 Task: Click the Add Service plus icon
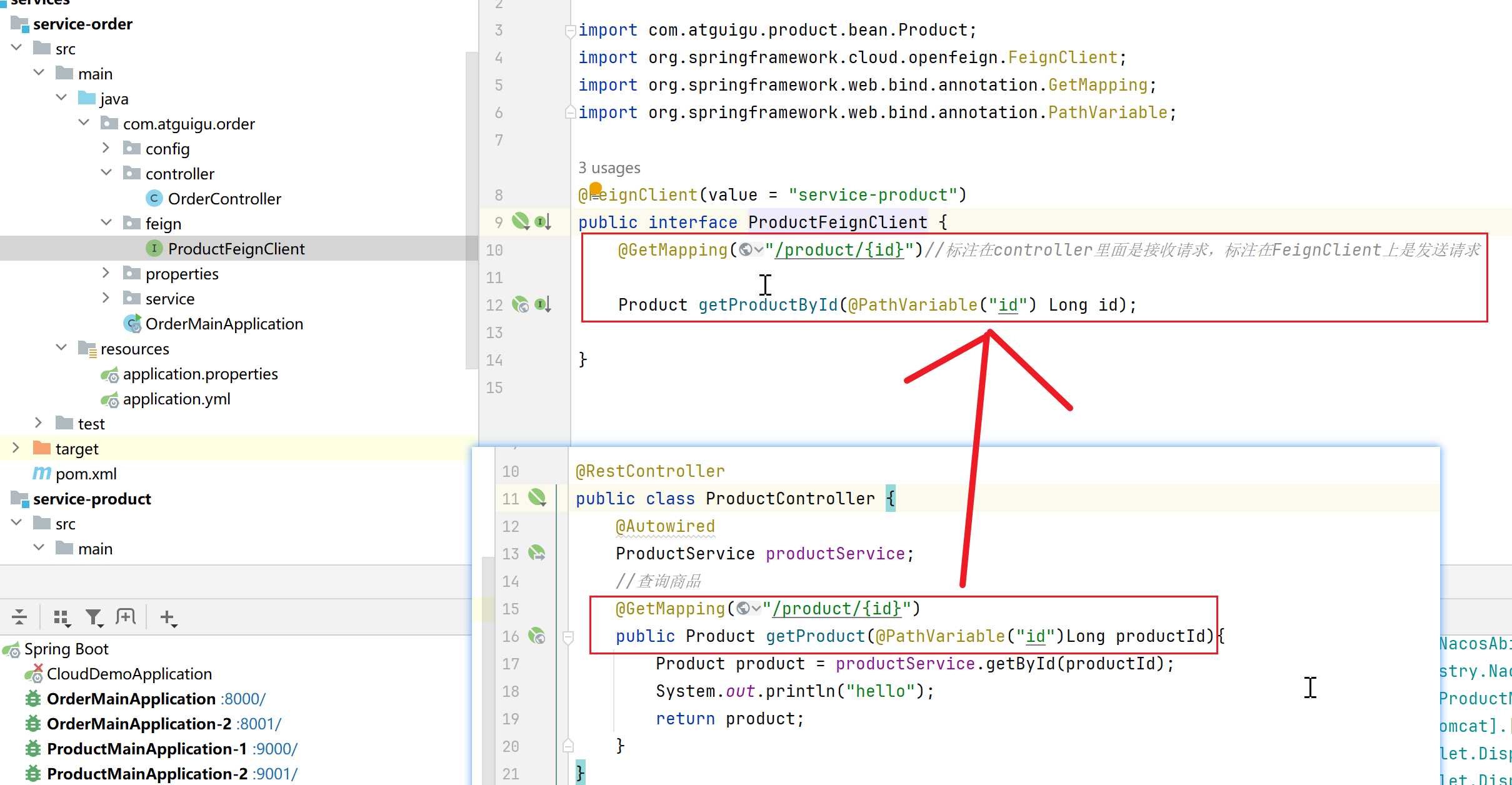pos(167,617)
